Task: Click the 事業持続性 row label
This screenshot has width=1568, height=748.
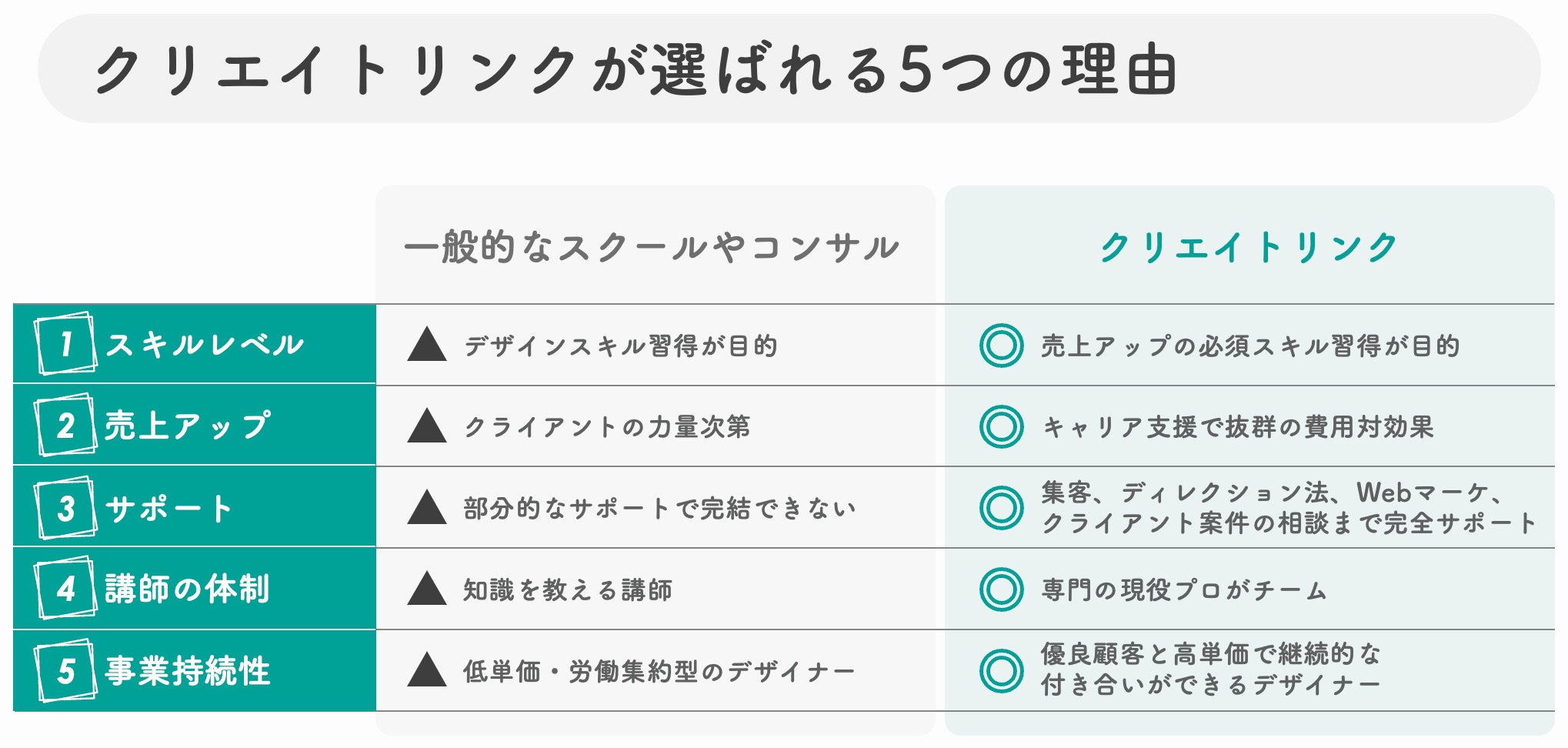Action: [x=187, y=670]
